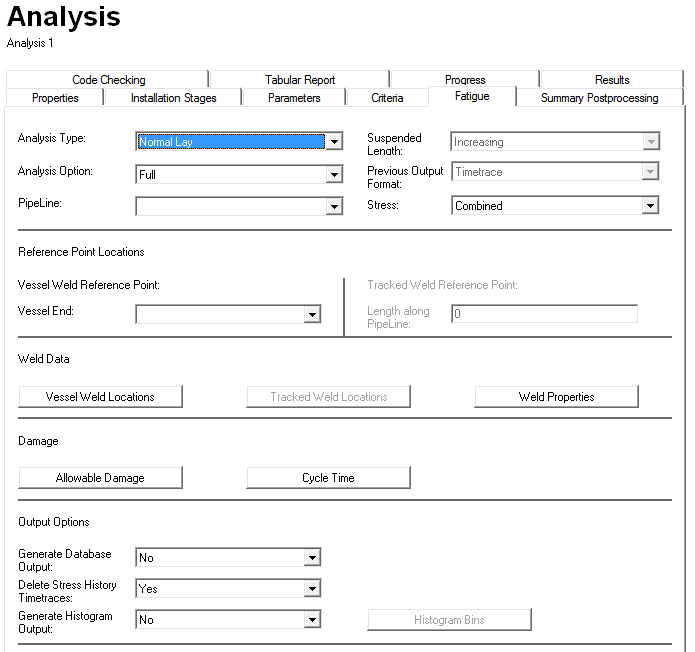Go to the Results tab

(x=612, y=80)
